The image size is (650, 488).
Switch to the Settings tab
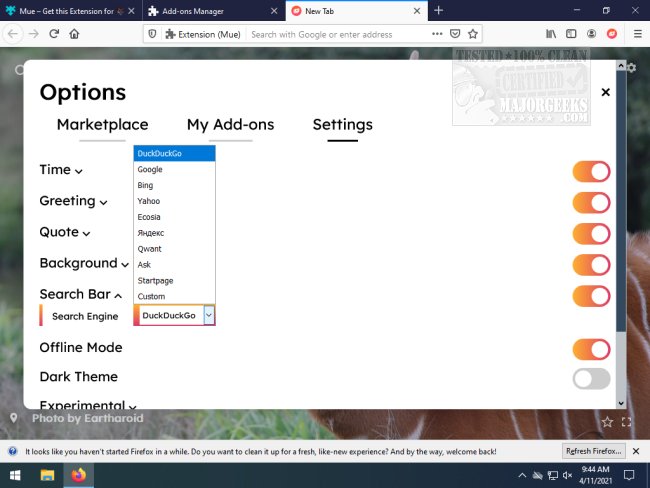coord(342,124)
